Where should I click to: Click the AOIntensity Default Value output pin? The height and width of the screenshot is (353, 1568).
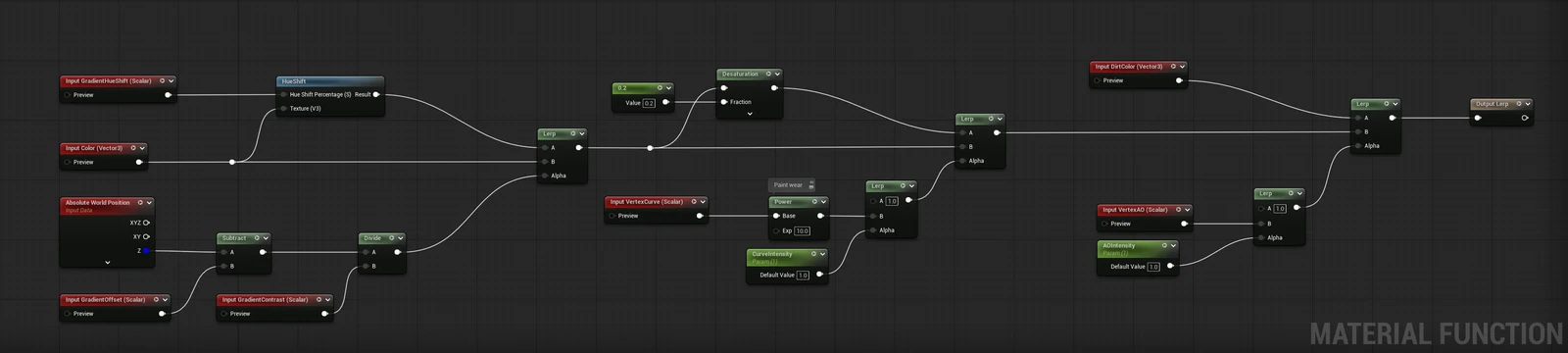point(1170,266)
